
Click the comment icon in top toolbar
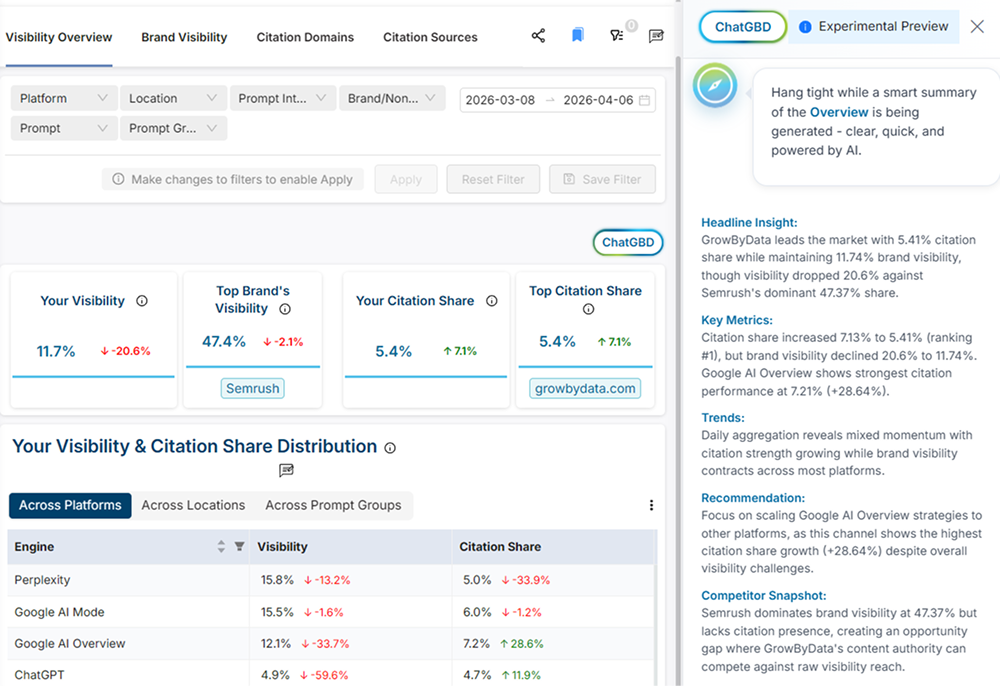tap(656, 36)
